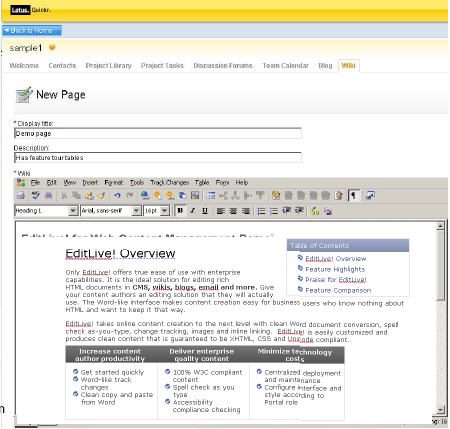Toggle Italic formatting
This screenshot has height=429, width=450.
click(x=193, y=211)
